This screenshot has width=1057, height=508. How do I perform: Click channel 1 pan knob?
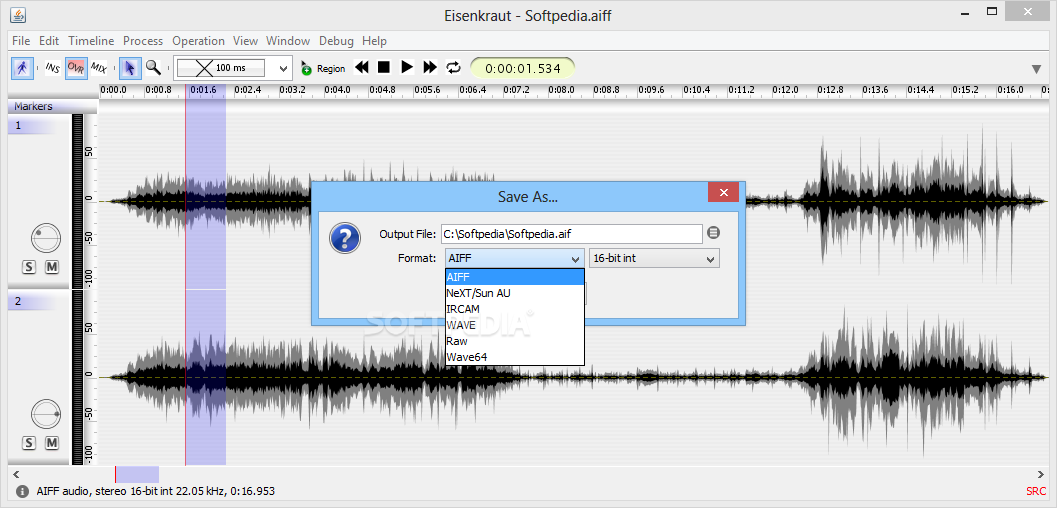click(x=46, y=238)
